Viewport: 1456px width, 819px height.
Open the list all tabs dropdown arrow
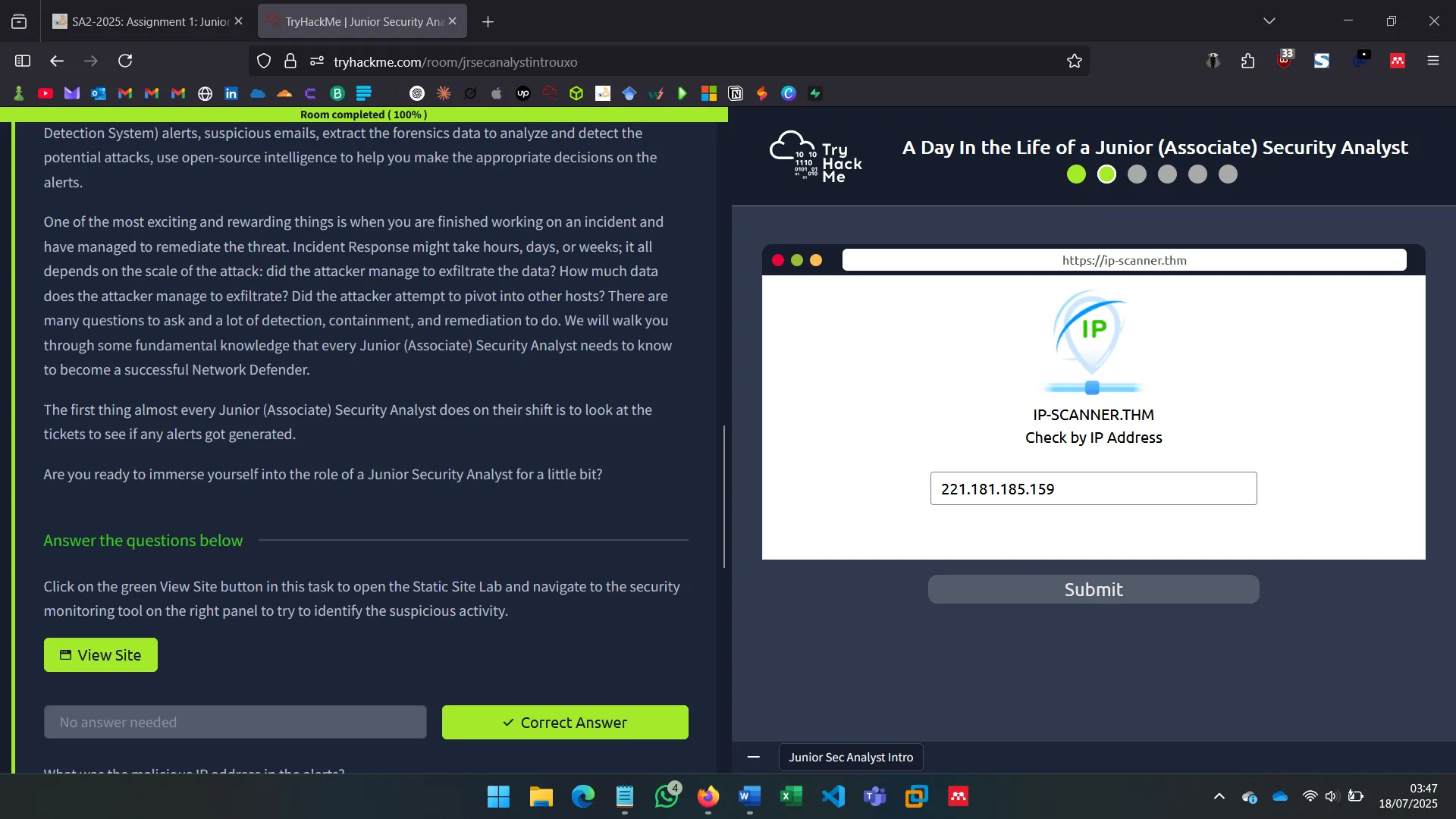tap(1269, 20)
